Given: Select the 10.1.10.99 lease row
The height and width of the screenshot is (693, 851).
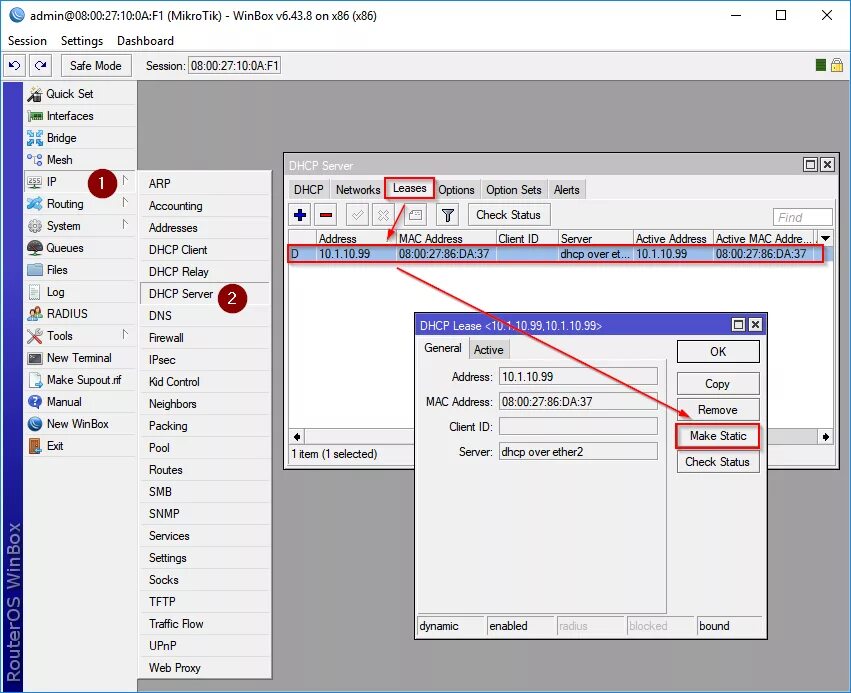Looking at the screenshot, I should (x=555, y=254).
